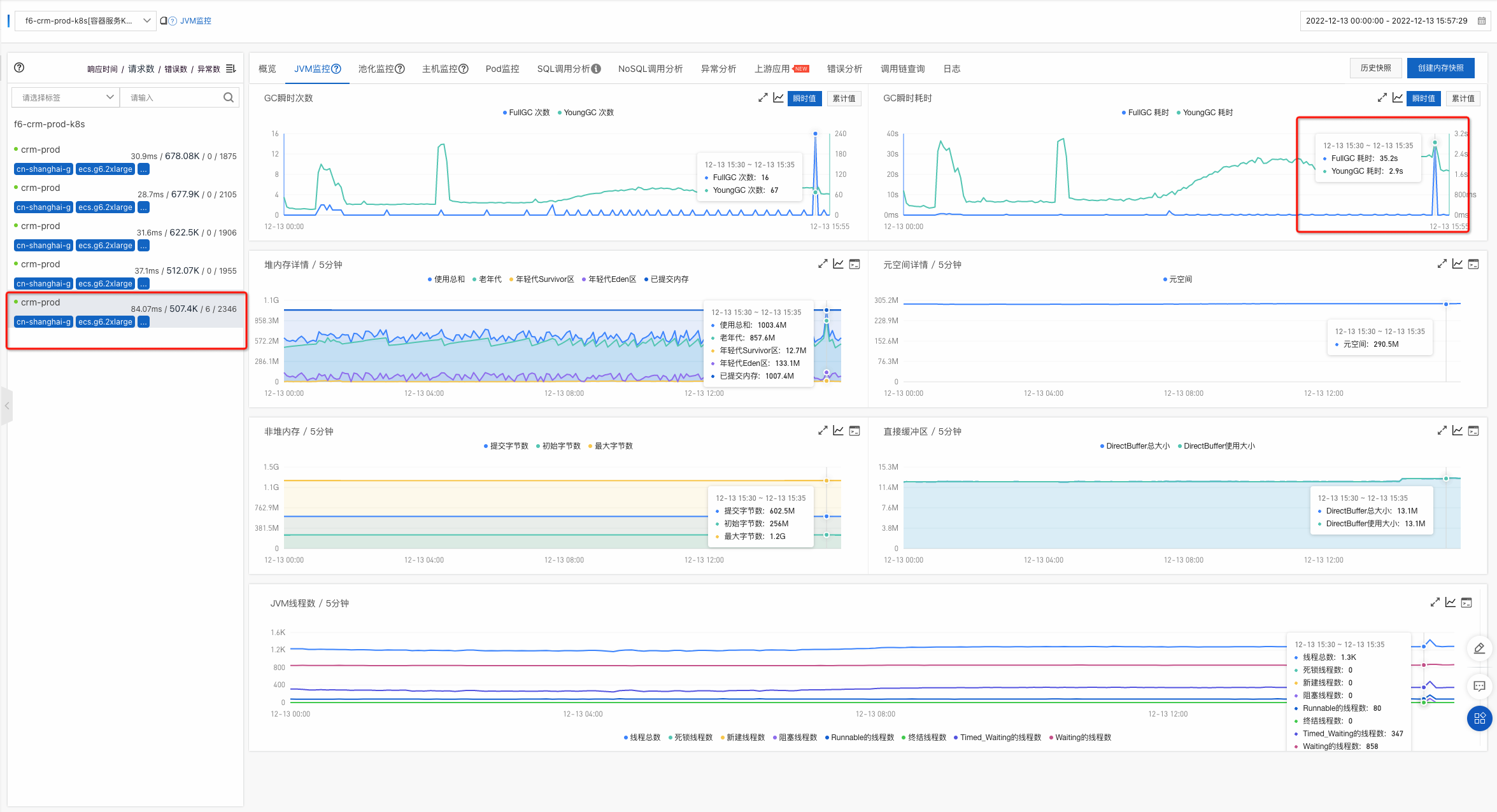The width and height of the screenshot is (1497, 812).
Task: Open the 请选择标签 tag dropdown
Action: point(66,97)
